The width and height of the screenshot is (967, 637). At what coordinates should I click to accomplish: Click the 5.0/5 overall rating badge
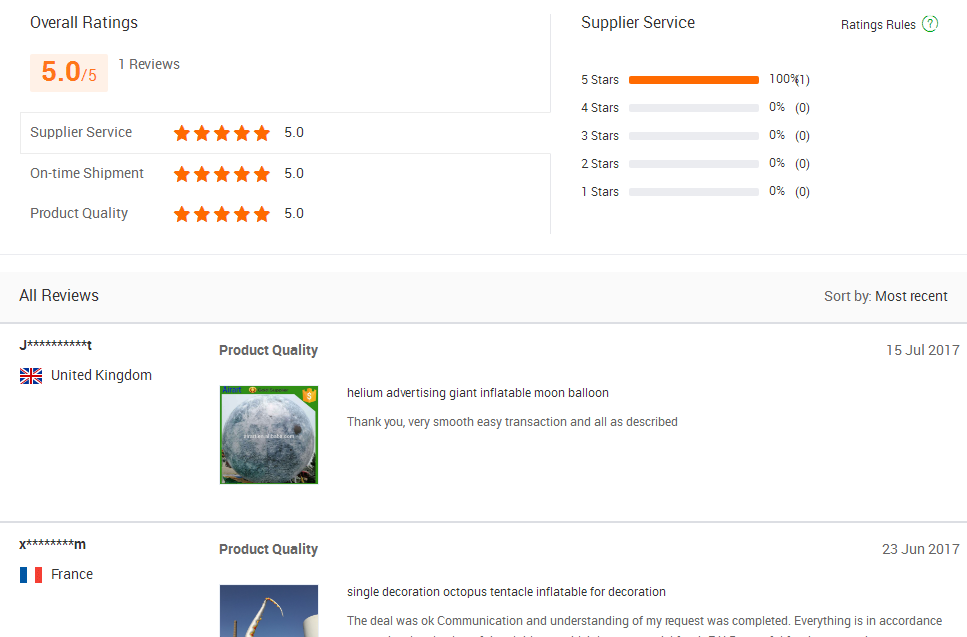pos(69,73)
